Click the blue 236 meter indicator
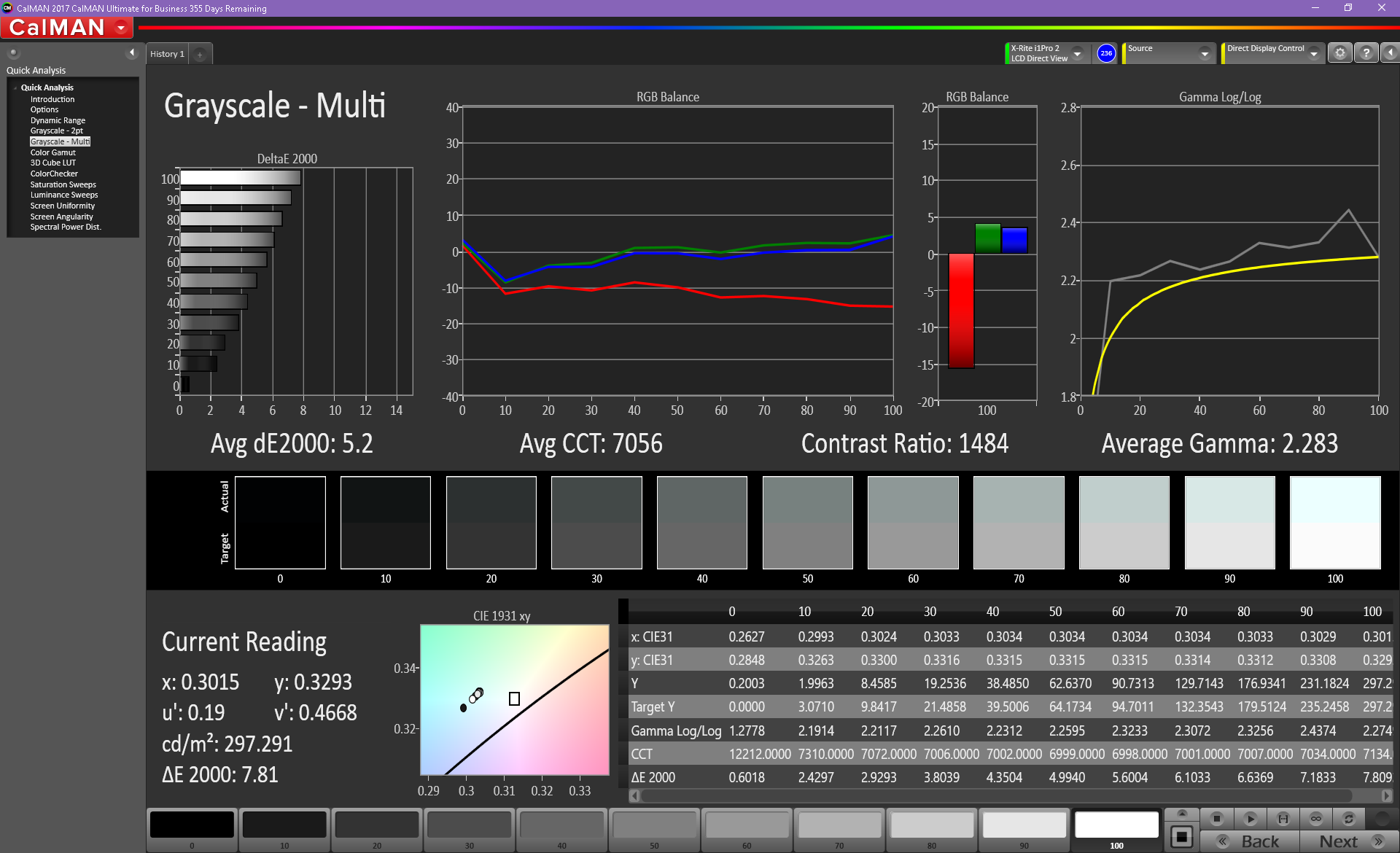 click(x=1106, y=53)
